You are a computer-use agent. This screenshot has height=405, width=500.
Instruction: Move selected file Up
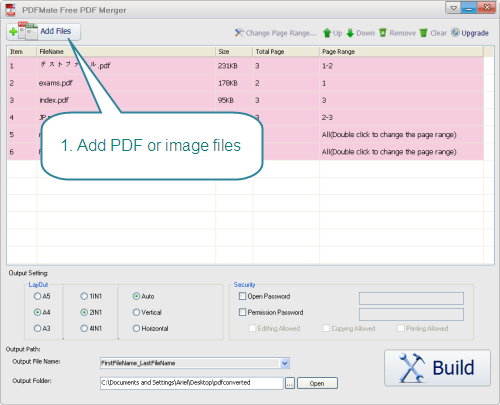point(333,33)
